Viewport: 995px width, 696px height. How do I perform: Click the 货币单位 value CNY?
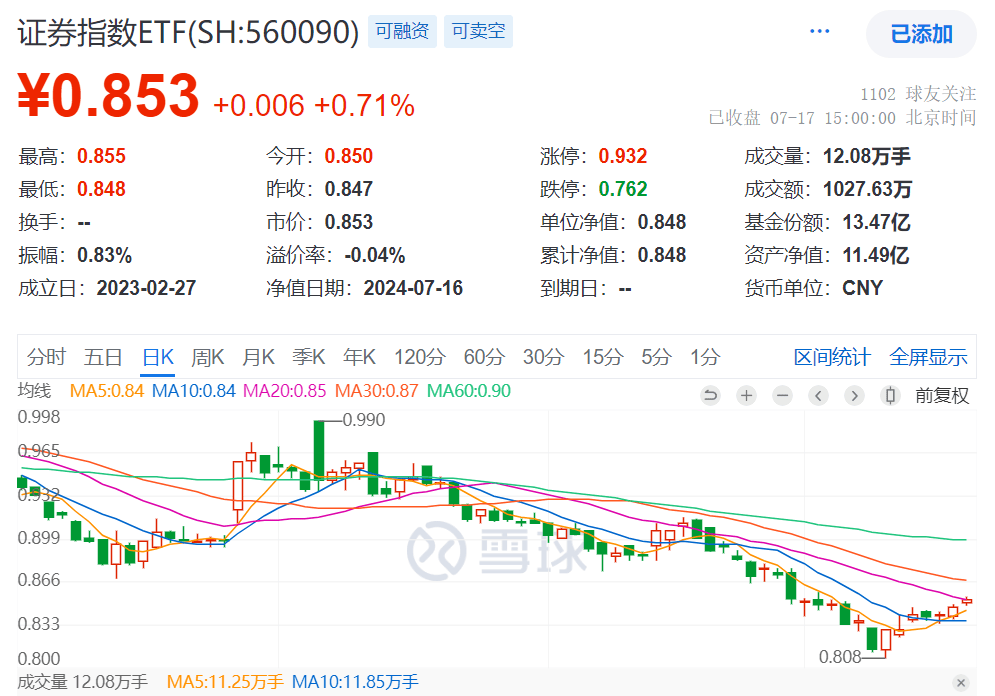(862, 288)
